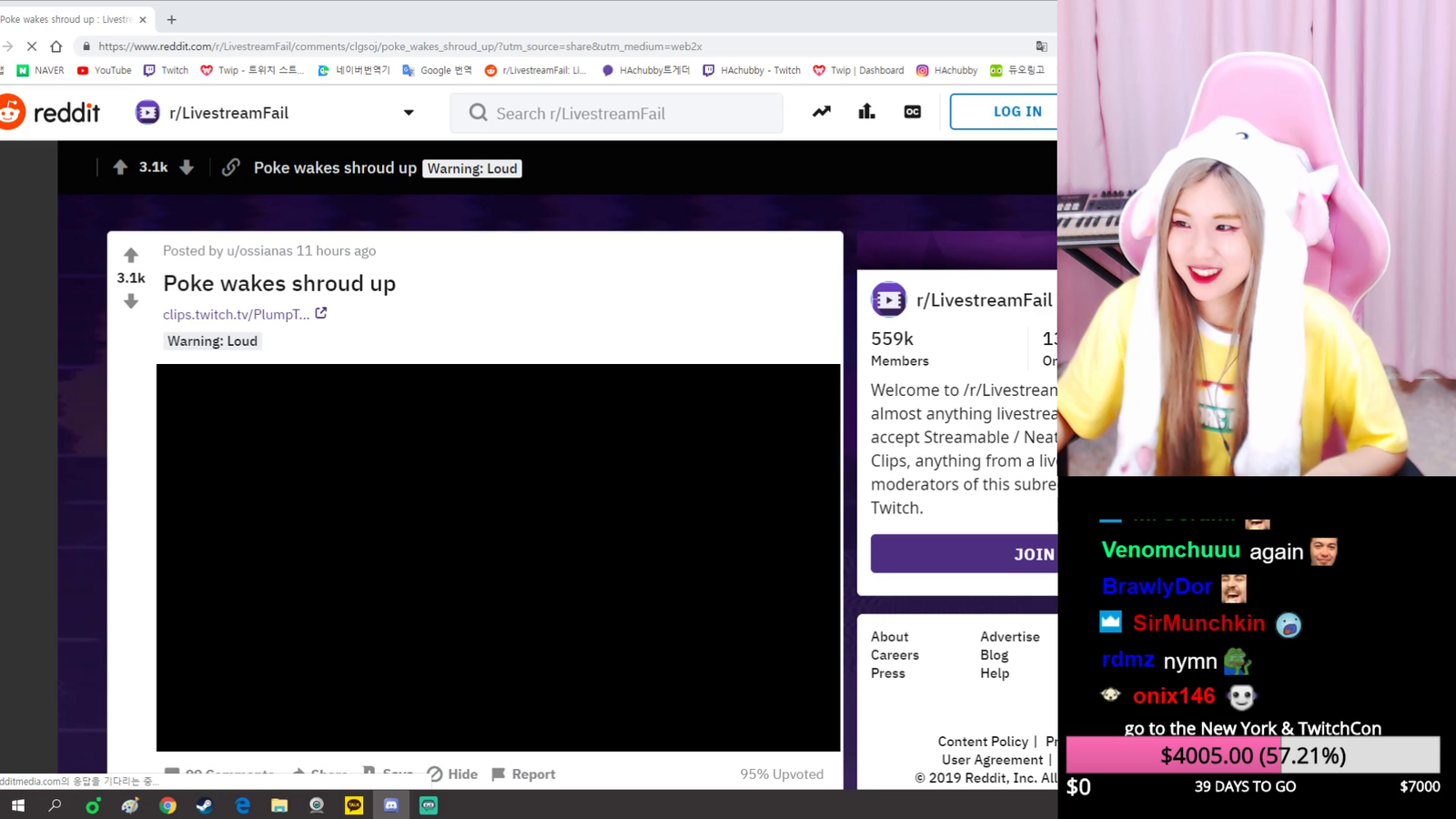
Task: Open the HAchubby Instagram bookmark
Action: (x=947, y=70)
